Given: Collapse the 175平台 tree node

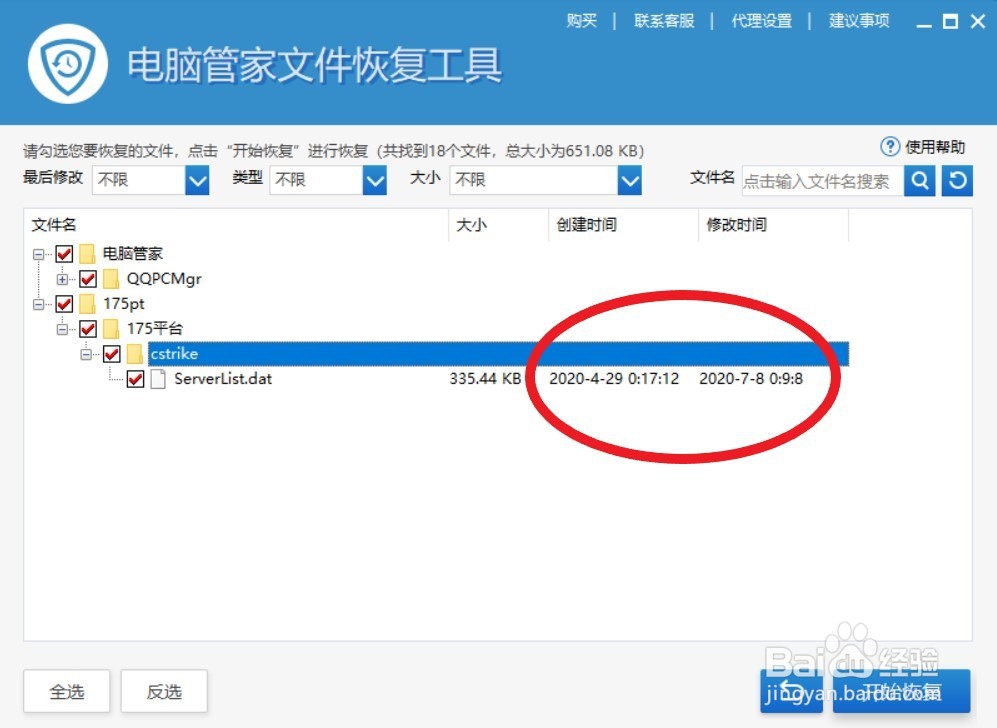Looking at the screenshot, I should [62, 329].
